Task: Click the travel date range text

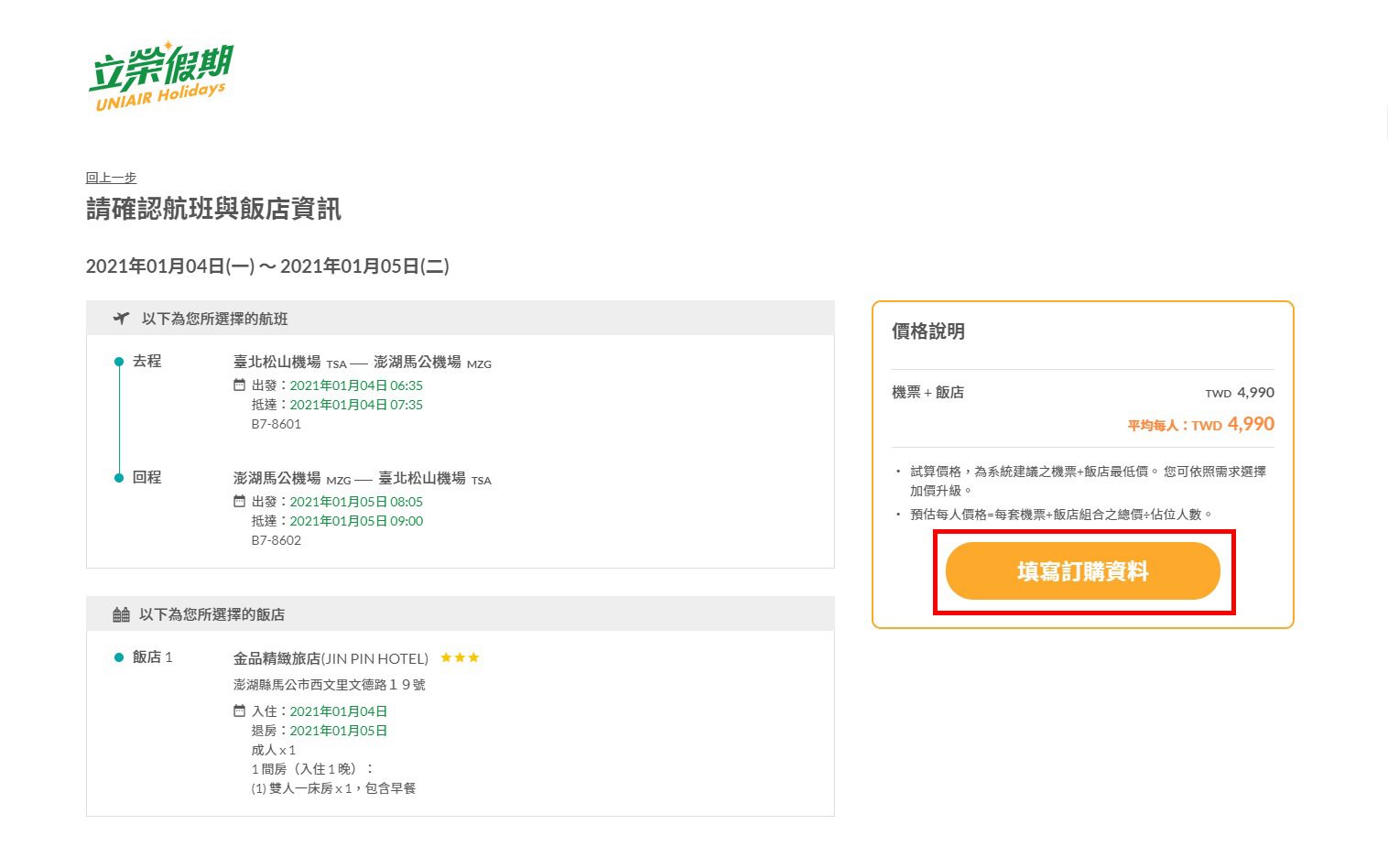Action: click(x=267, y=266)
